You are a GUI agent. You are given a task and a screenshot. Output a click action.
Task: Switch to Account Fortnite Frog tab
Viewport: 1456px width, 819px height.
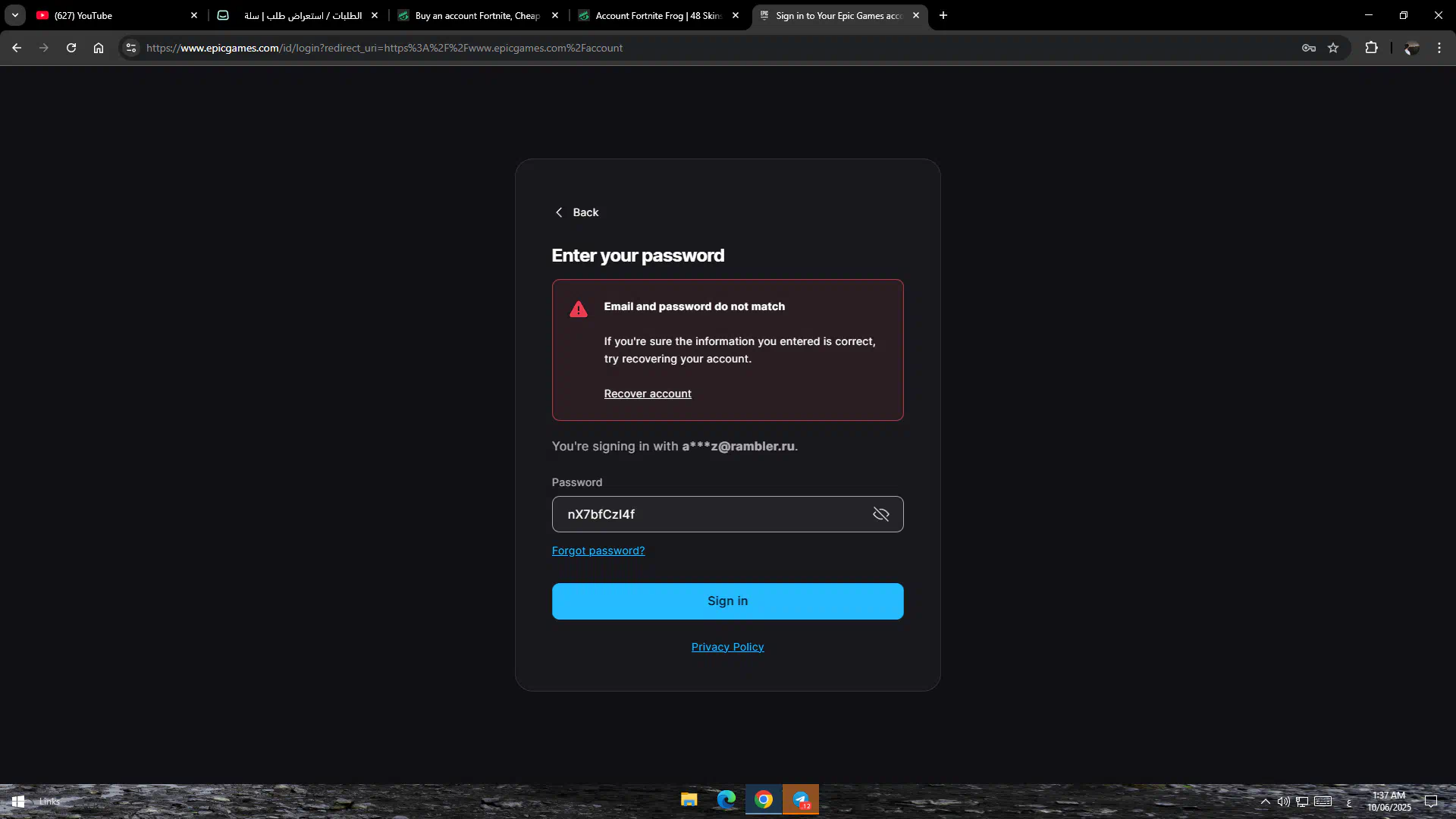pos(657,15)
